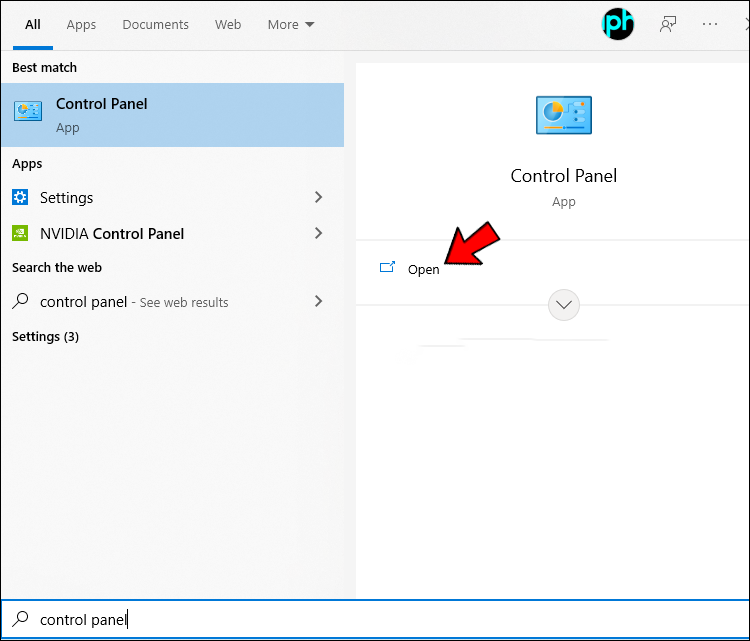Click the Open external-window icon

coord(387,267)
